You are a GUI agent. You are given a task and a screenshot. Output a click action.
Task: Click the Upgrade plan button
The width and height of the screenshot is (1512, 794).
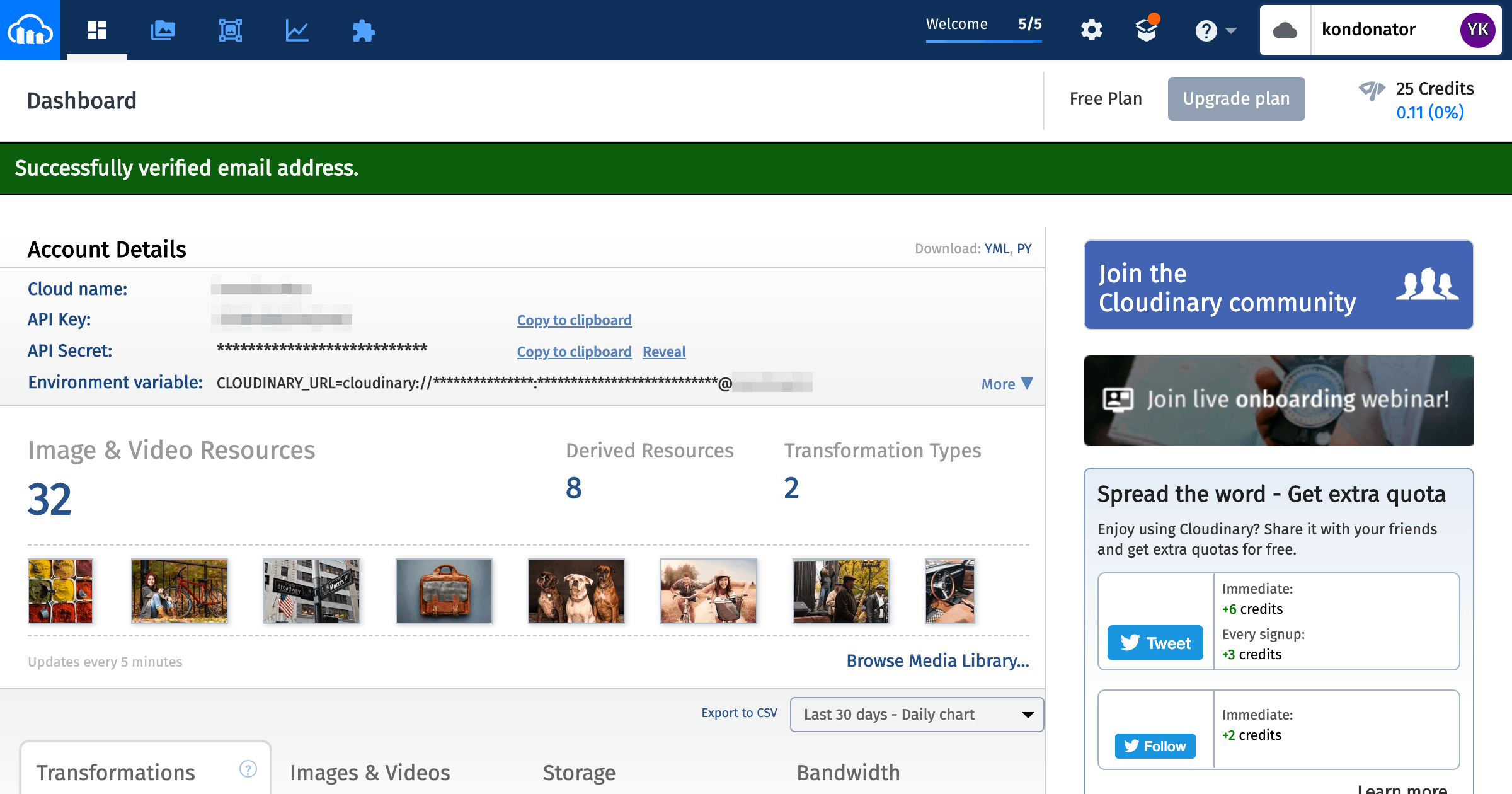click(1236, 99)
